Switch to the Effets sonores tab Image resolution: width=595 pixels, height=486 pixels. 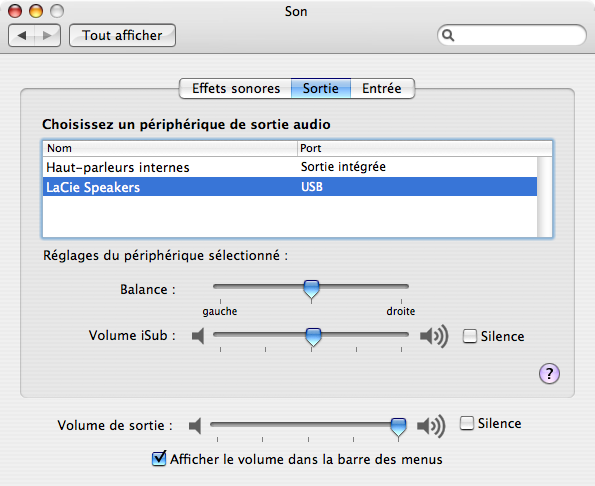click(236, 88)
